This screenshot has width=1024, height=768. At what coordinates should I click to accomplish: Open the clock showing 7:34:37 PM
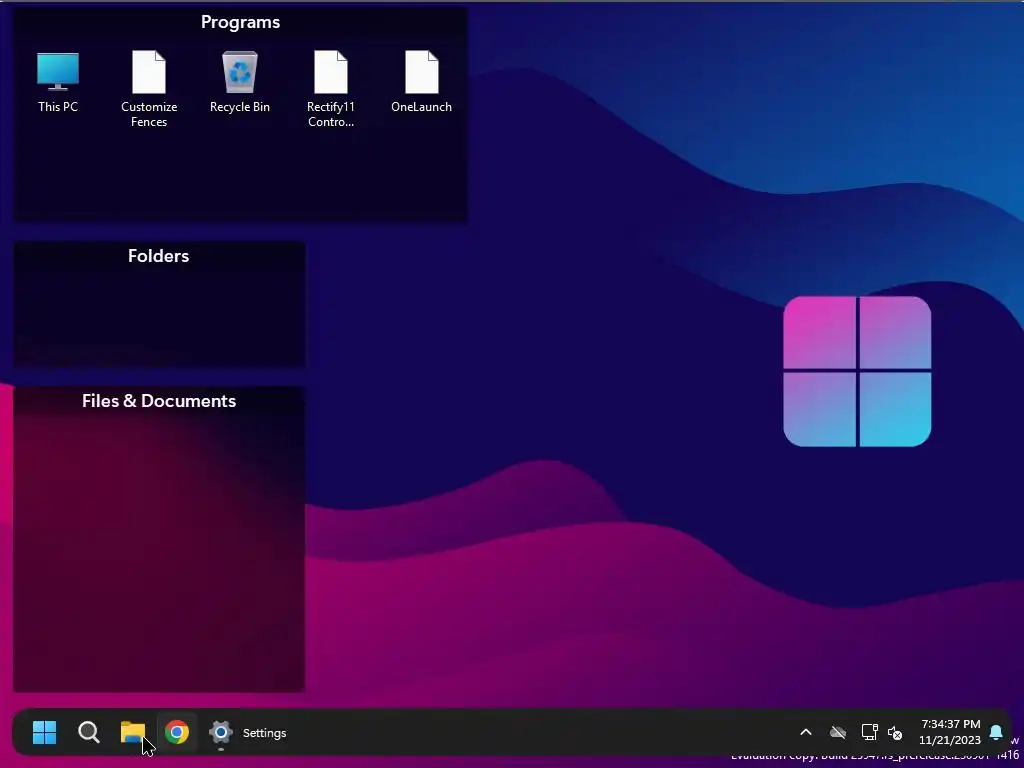(x=950, y=732)
